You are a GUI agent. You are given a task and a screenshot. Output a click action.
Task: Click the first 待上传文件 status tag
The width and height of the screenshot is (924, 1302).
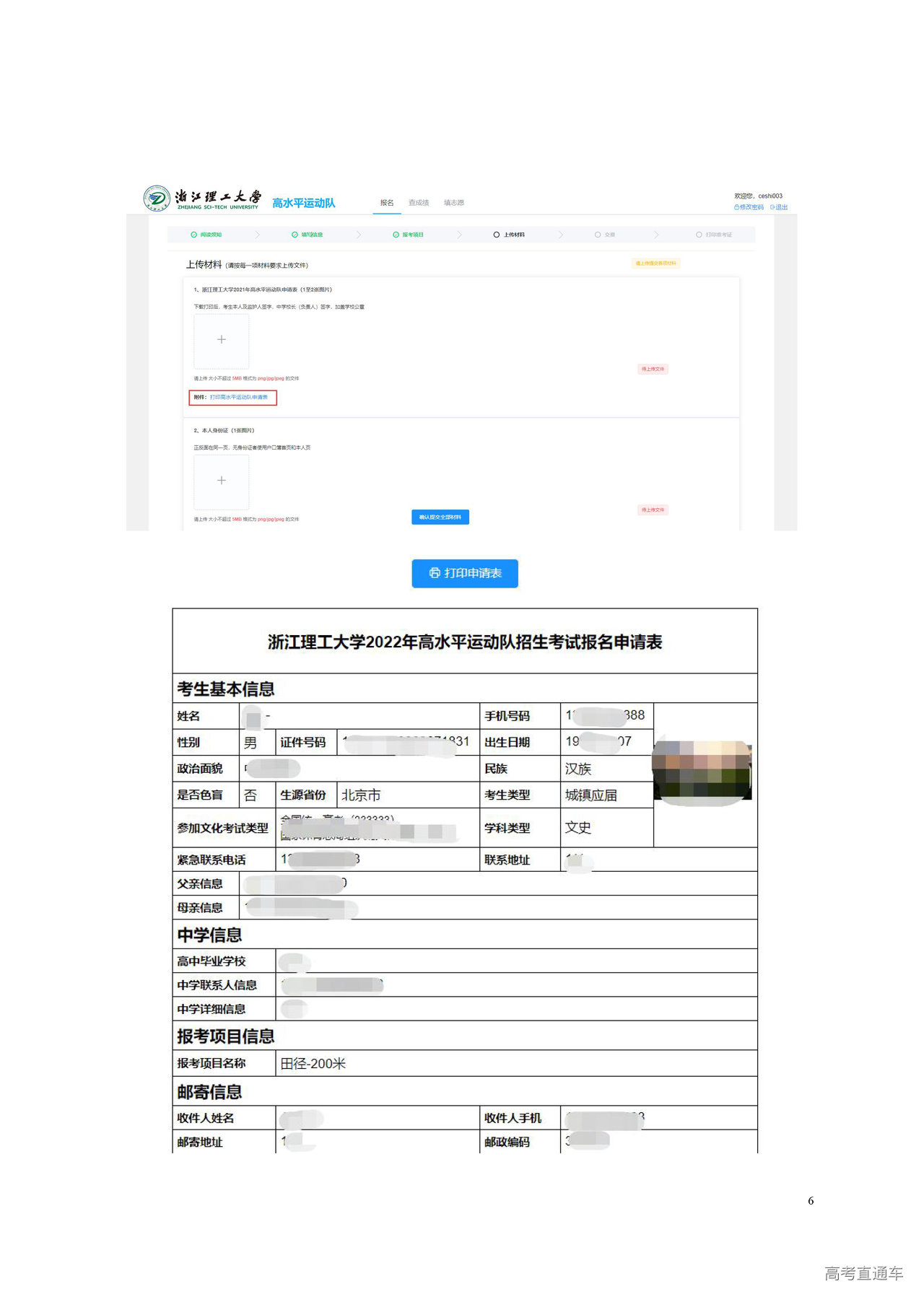point(653,370)
